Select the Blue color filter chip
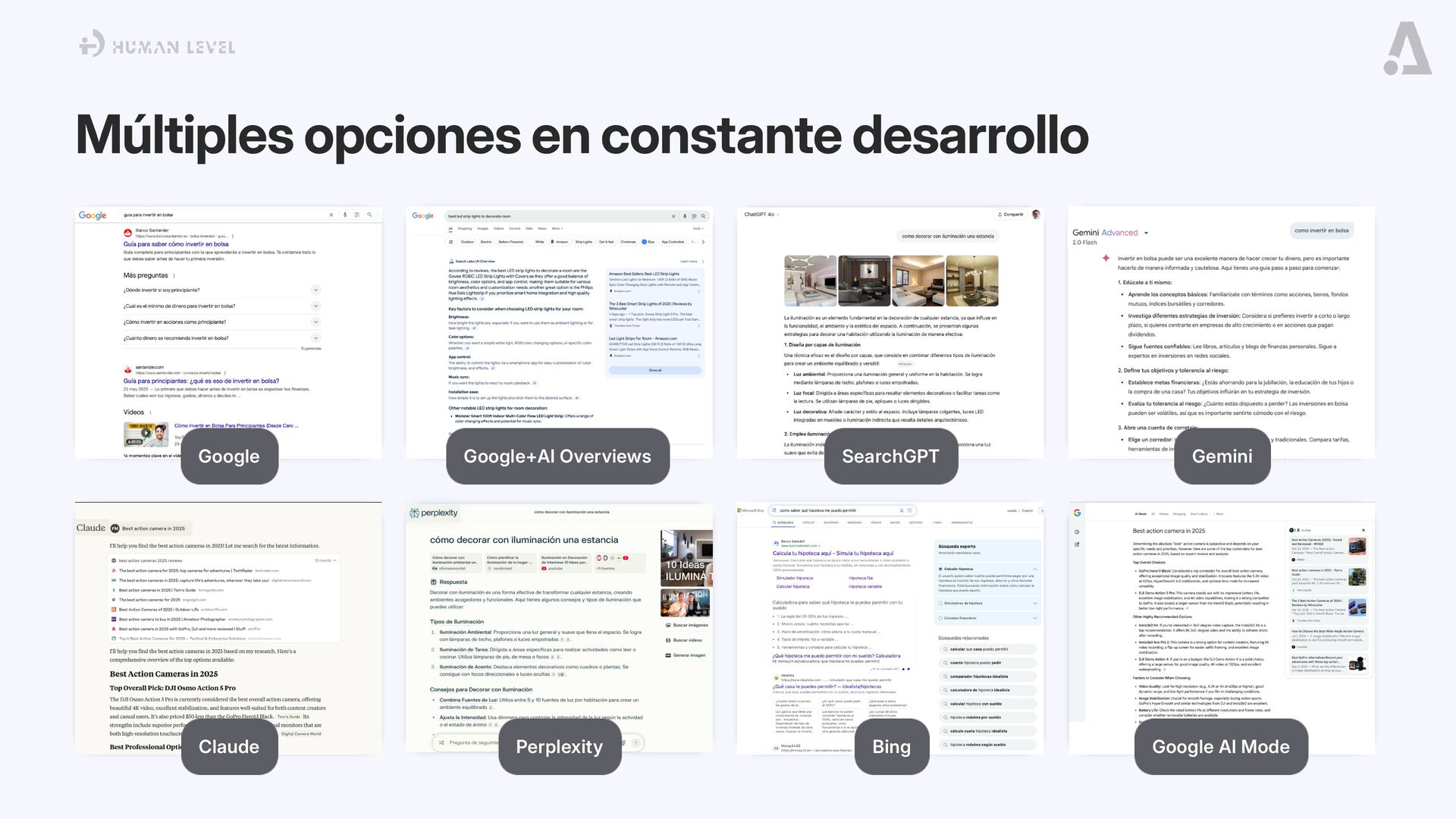This screenshot has width=1456, height=819. pyautogui.click(x=648, y=242)
